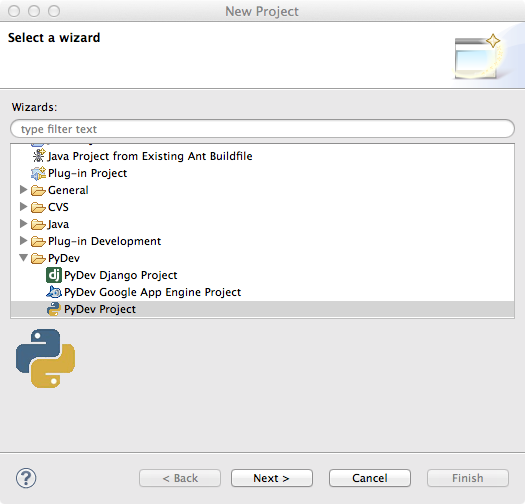Focus the type filter text field
The image size is (525, 504).
coord(262,129)
